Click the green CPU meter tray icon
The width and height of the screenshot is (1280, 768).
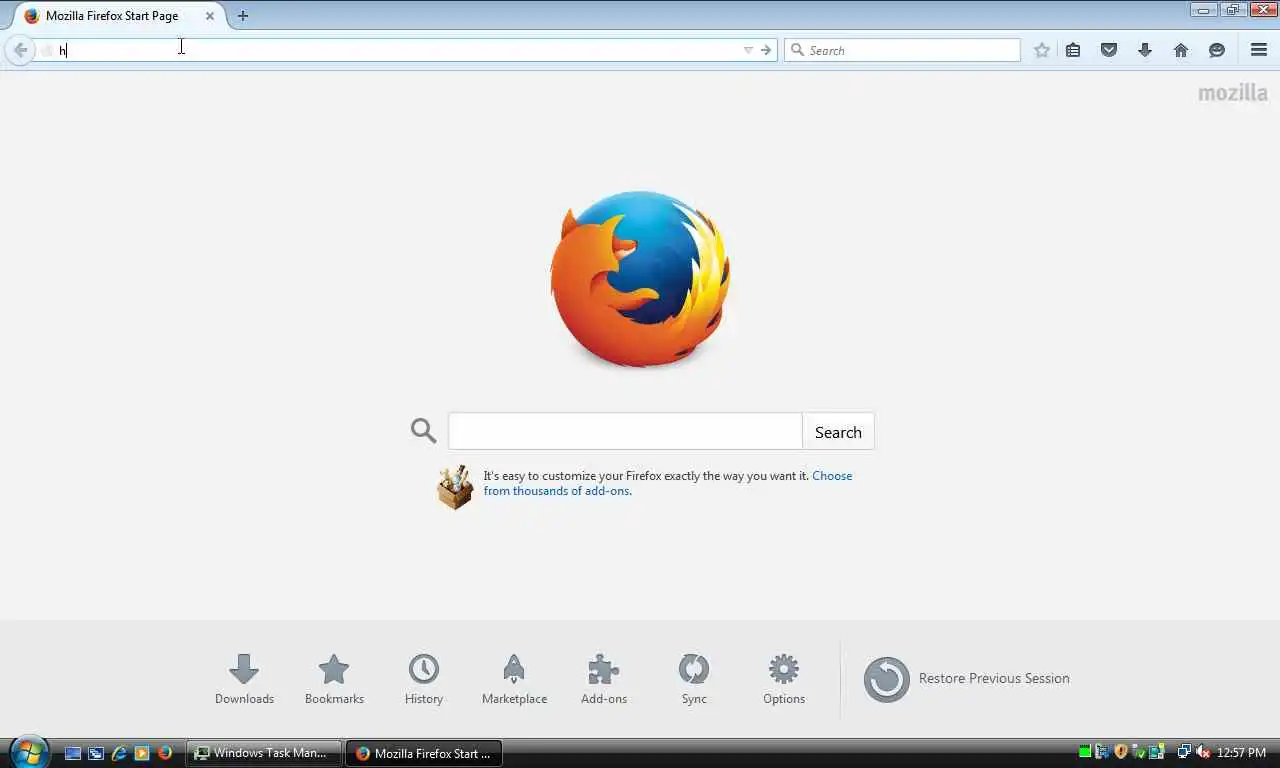click(1085, 752)
